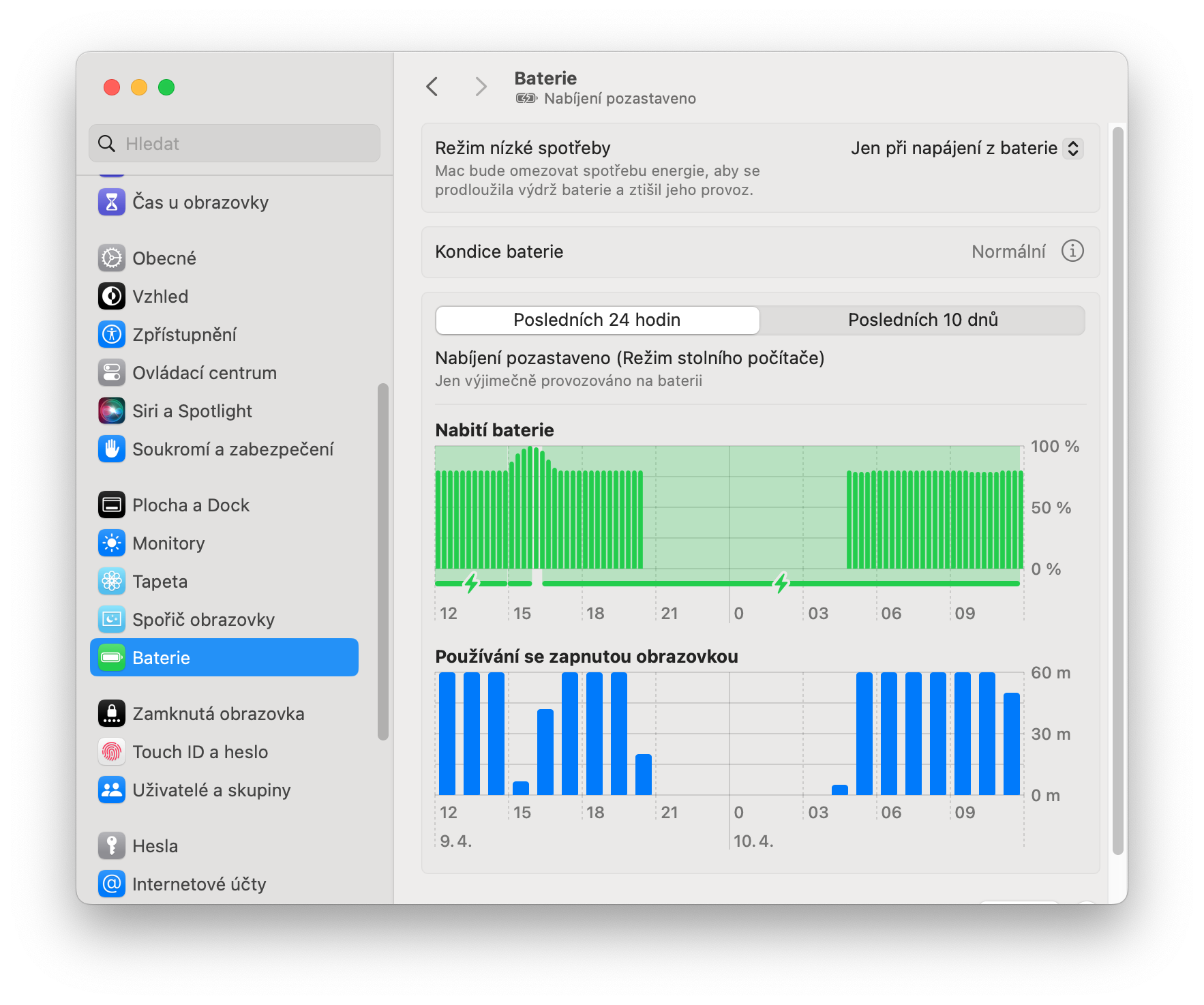The height and width of the screenshot is (1005, 1204).
Task: Click the charging bolt near 12
Action: point(471,583)
